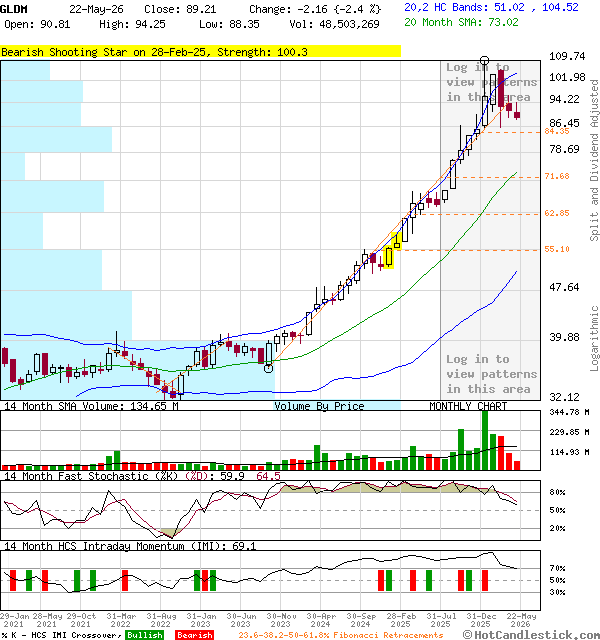Click the stochastic %D value 64.5

point(268,476)
